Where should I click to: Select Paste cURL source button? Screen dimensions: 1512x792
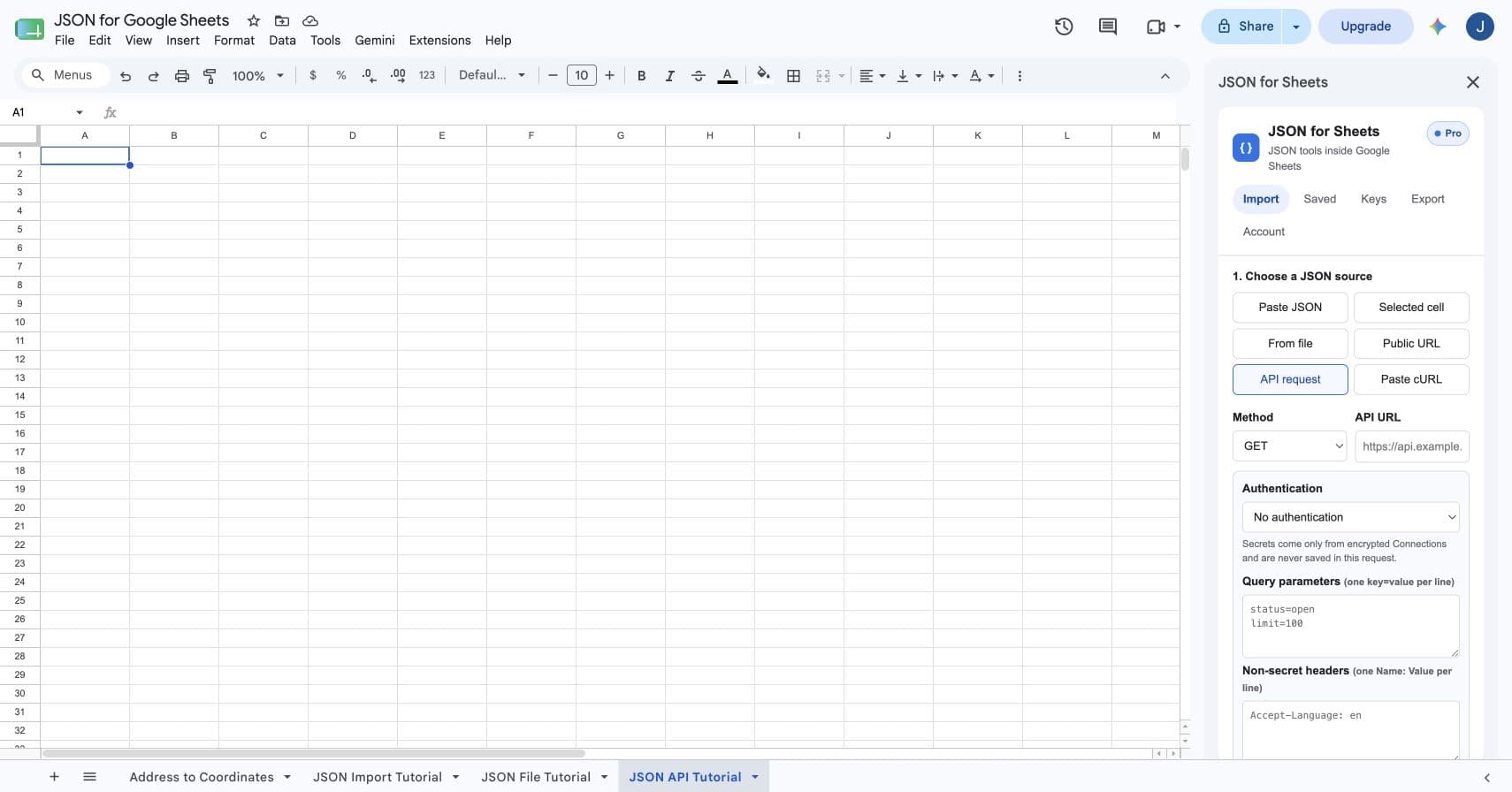[1411, 379]
